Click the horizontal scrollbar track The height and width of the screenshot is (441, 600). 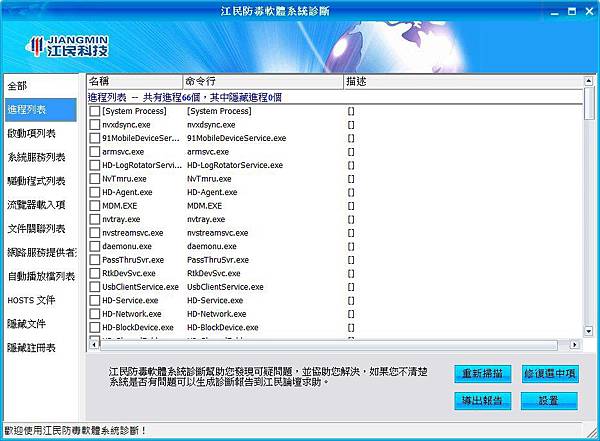pos(328,345)
